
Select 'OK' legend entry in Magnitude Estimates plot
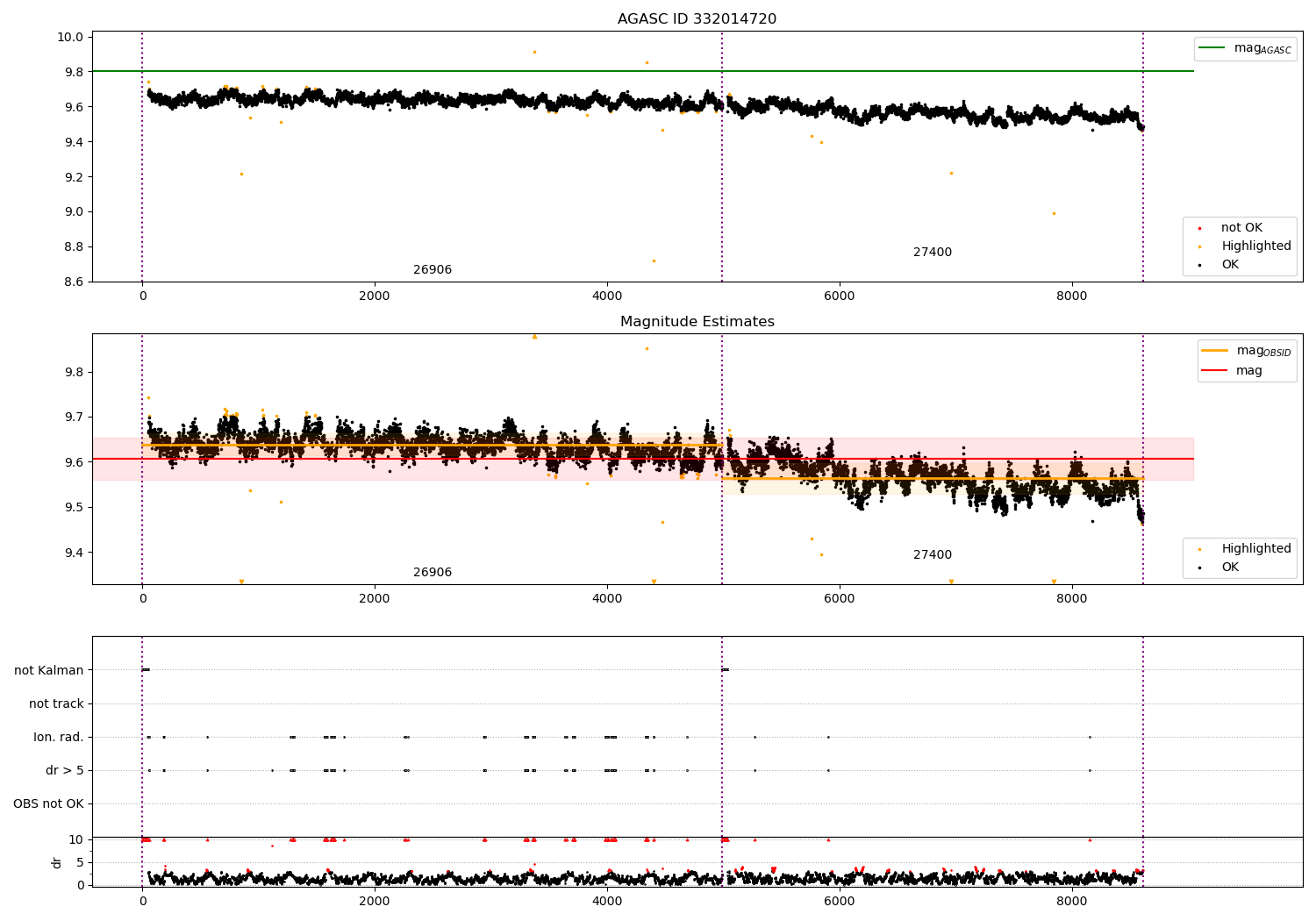1230,568
